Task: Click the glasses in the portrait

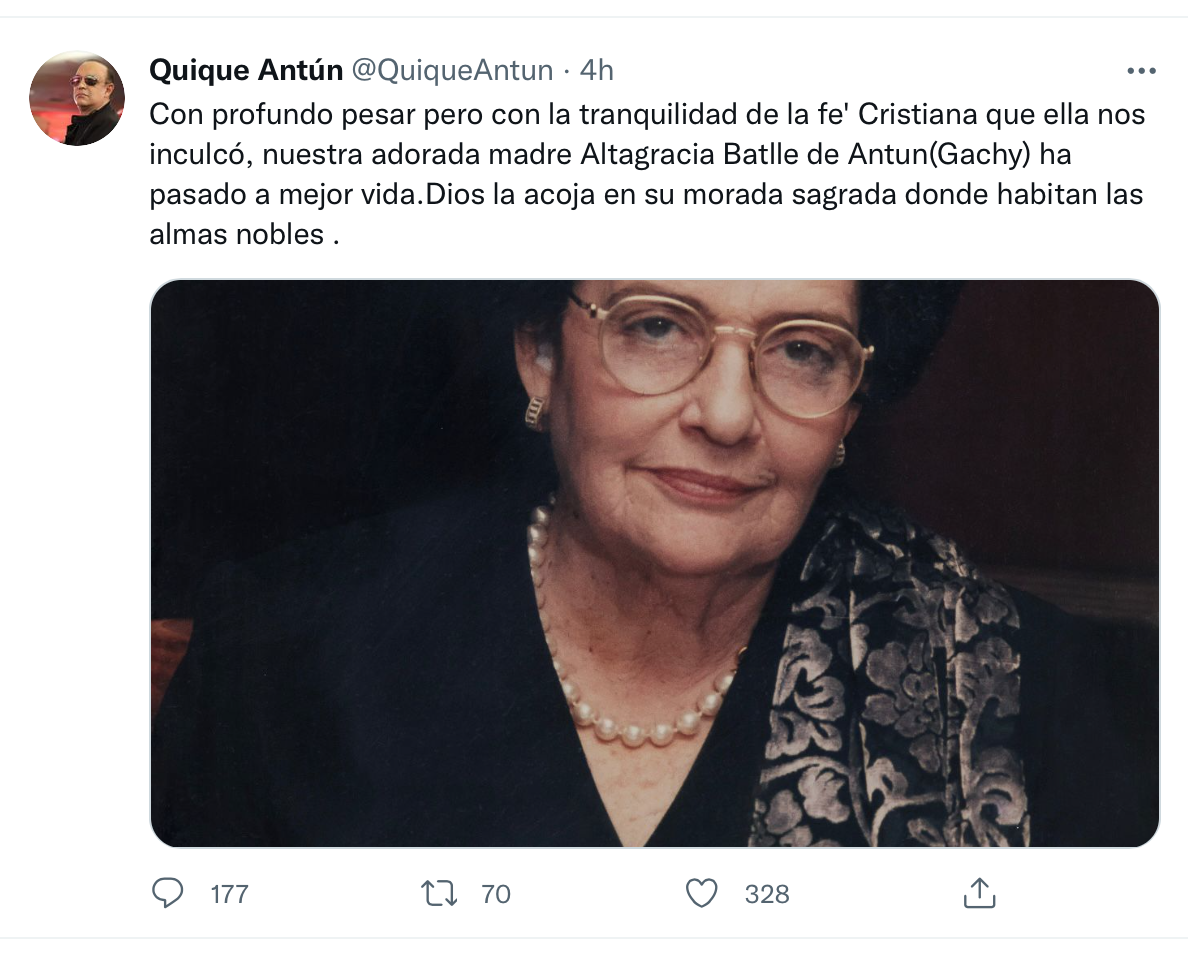Action: (724, 352)
